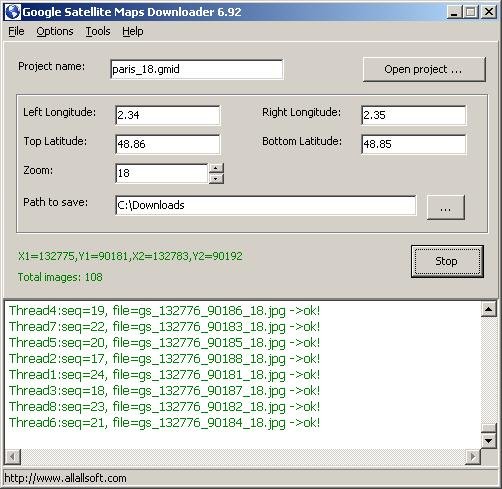Open the Help menu

(133, 31)
